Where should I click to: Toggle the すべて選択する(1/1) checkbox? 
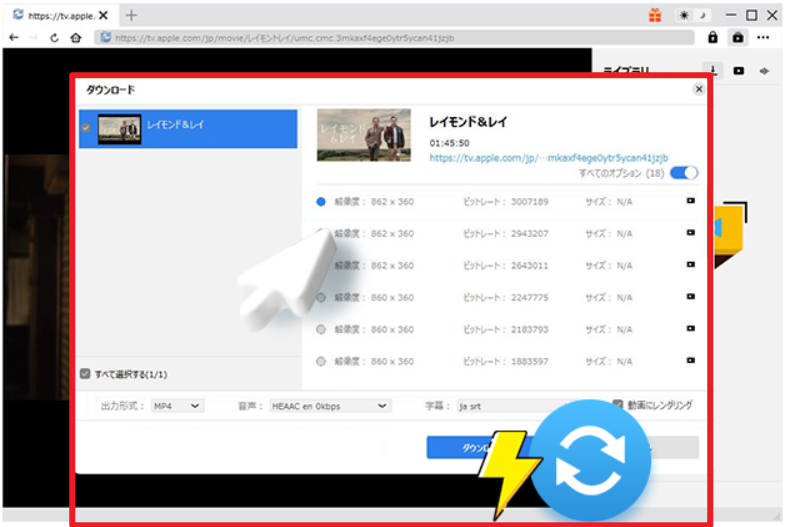pos(85,373)
